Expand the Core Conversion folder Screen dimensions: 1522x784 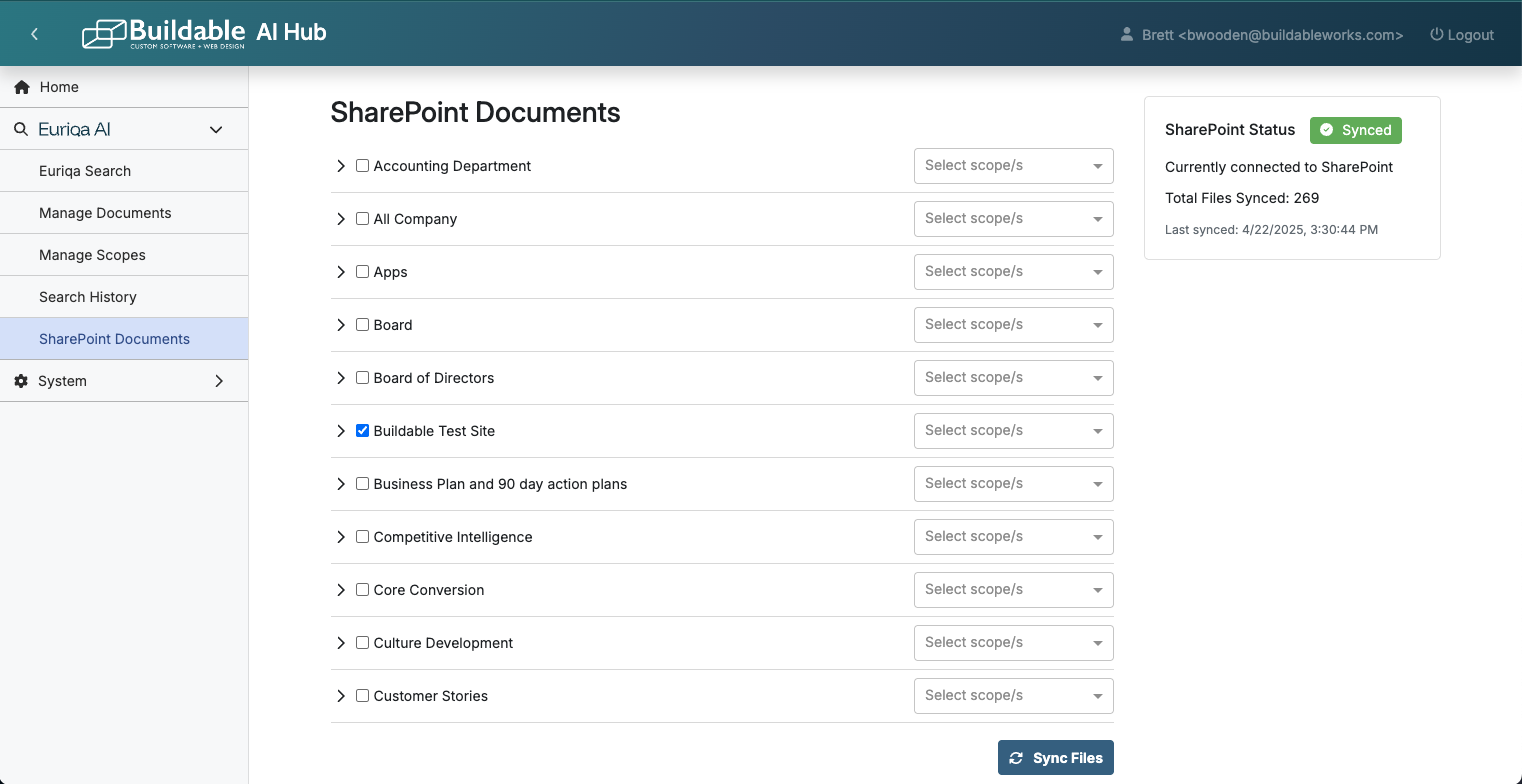pyautogui.click(x=341, y=590)
